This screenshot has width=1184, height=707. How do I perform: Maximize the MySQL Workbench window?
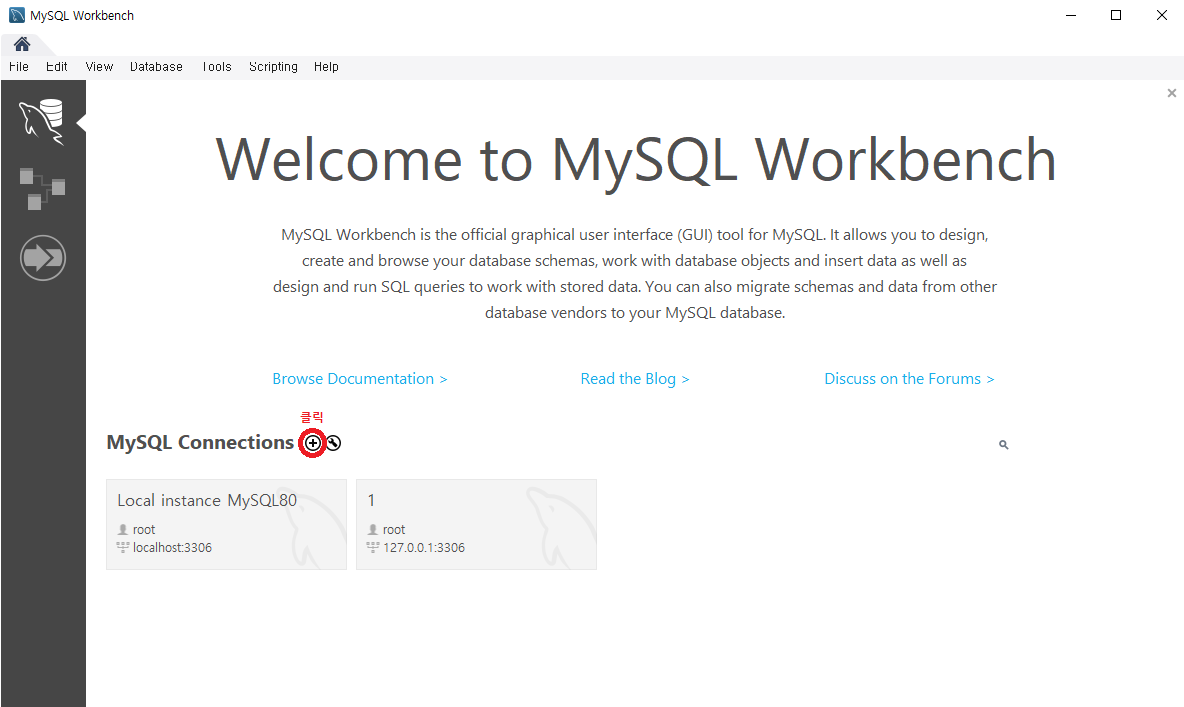(1116, 15)
